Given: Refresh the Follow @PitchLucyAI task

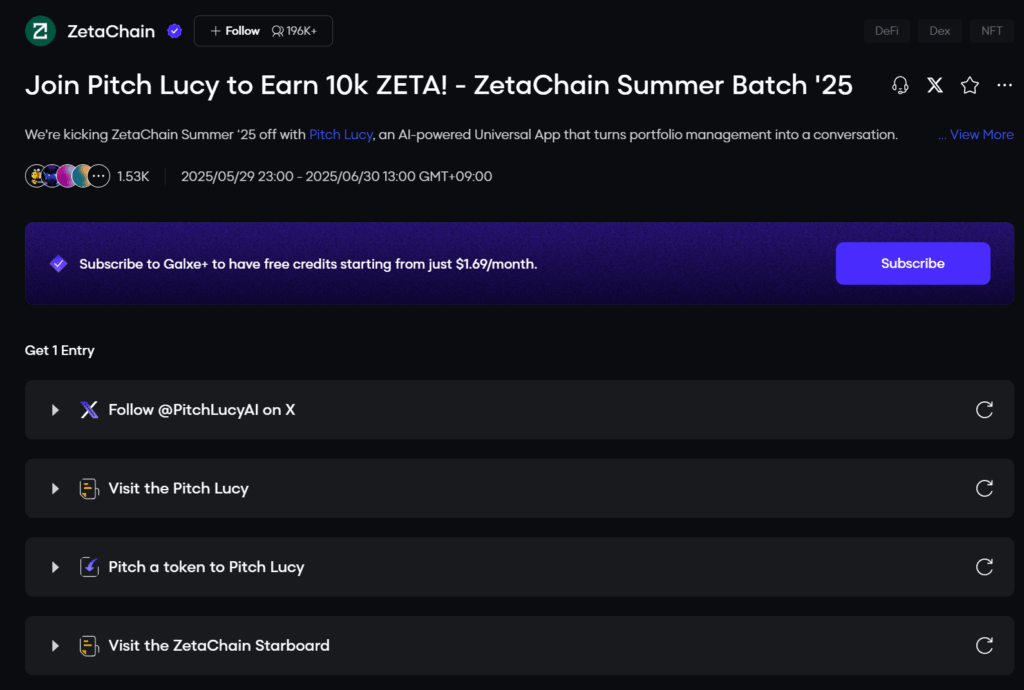Looking at the screenshot, I should pyautogui.click(x=984, y=409).
